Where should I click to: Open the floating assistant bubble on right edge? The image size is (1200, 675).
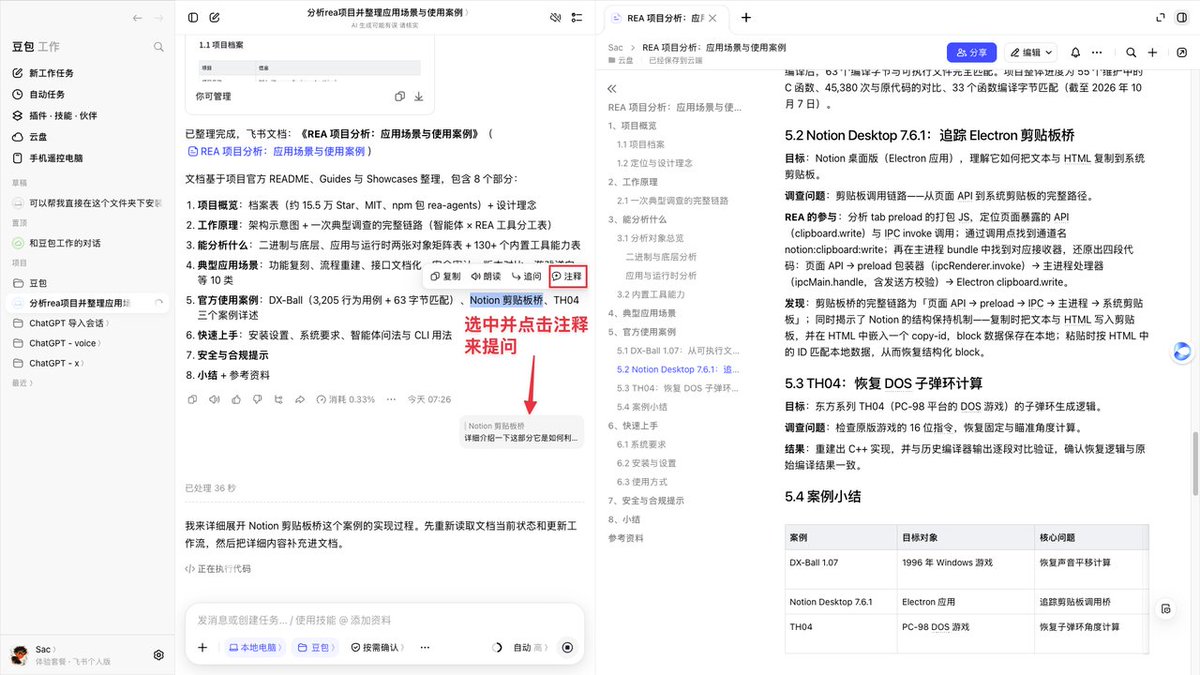1184,350
